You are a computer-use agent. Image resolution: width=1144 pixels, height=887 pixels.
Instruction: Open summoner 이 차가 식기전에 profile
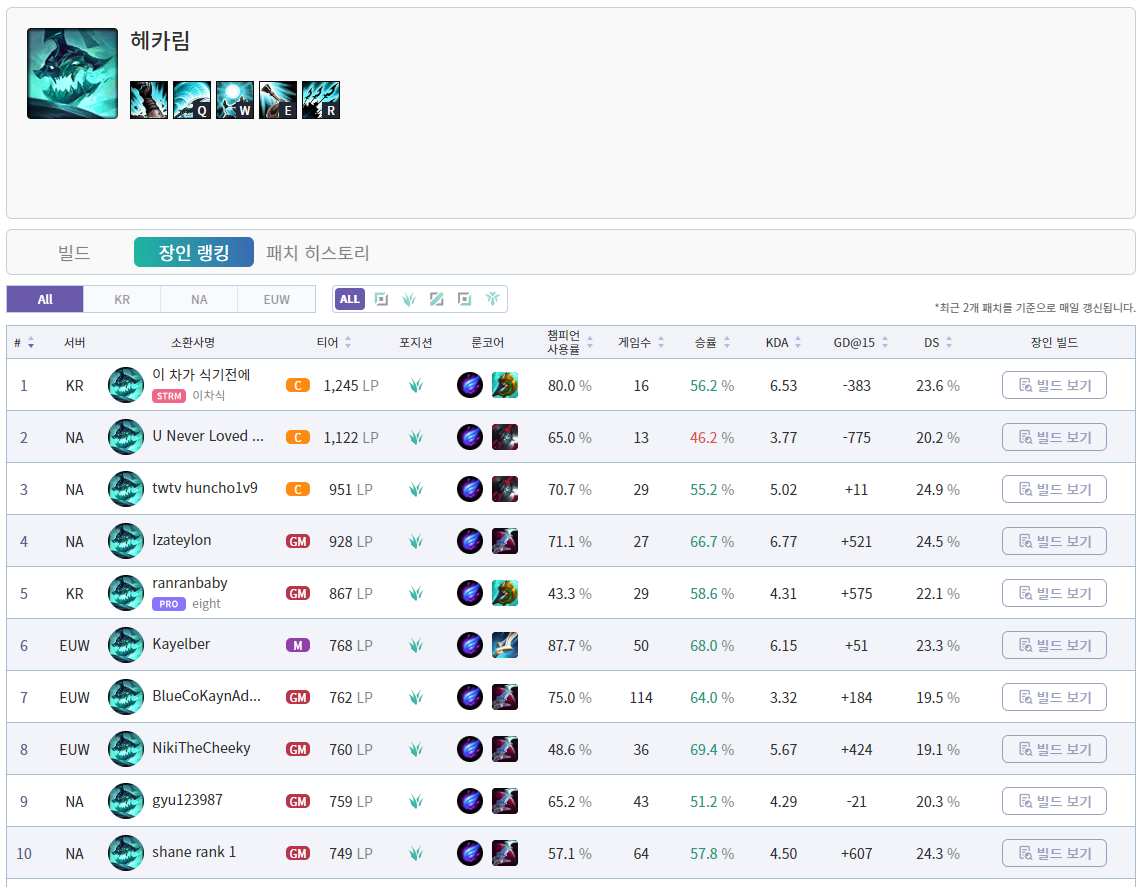coord(201,375)
